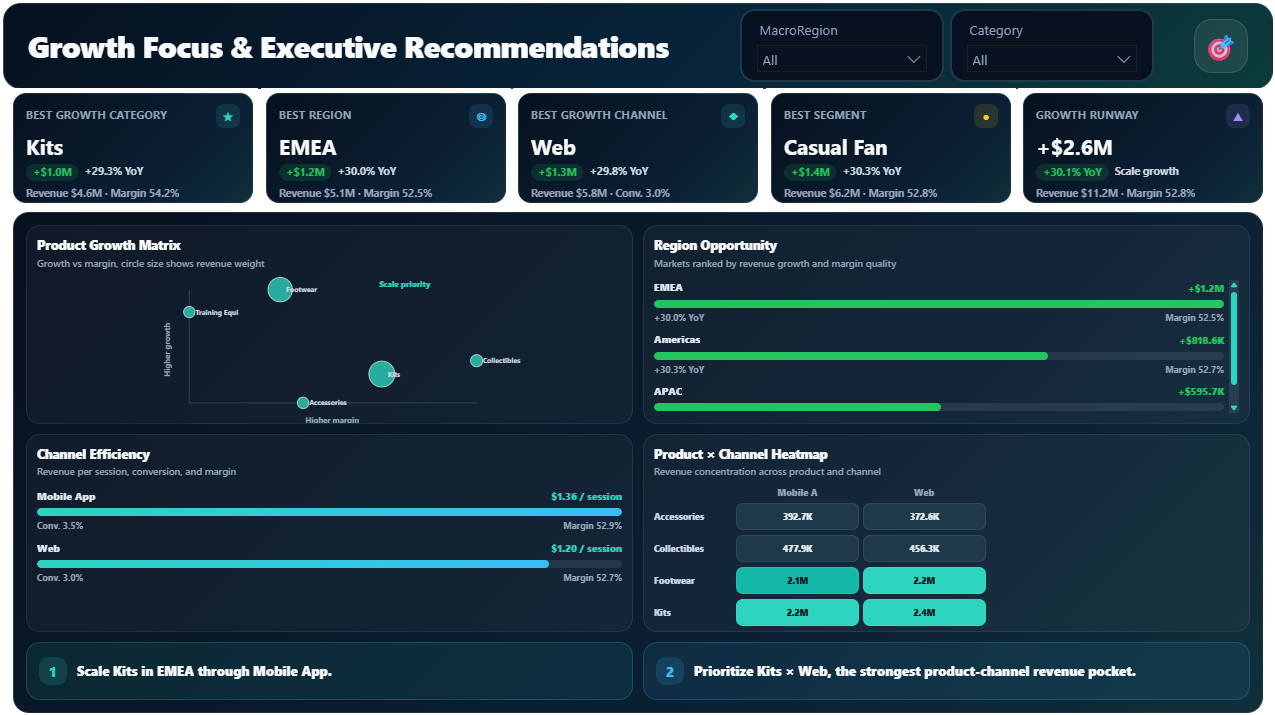
Task: Click Prioritize Kits × Web recommendation text
Action: pyautogui.click(x=915, y=671)
